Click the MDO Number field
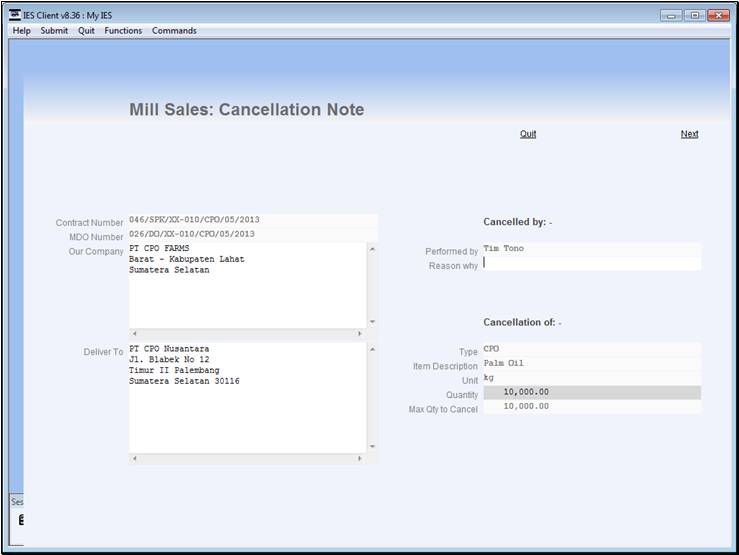The height and width of the screenshot is (555, 739). 253,234
